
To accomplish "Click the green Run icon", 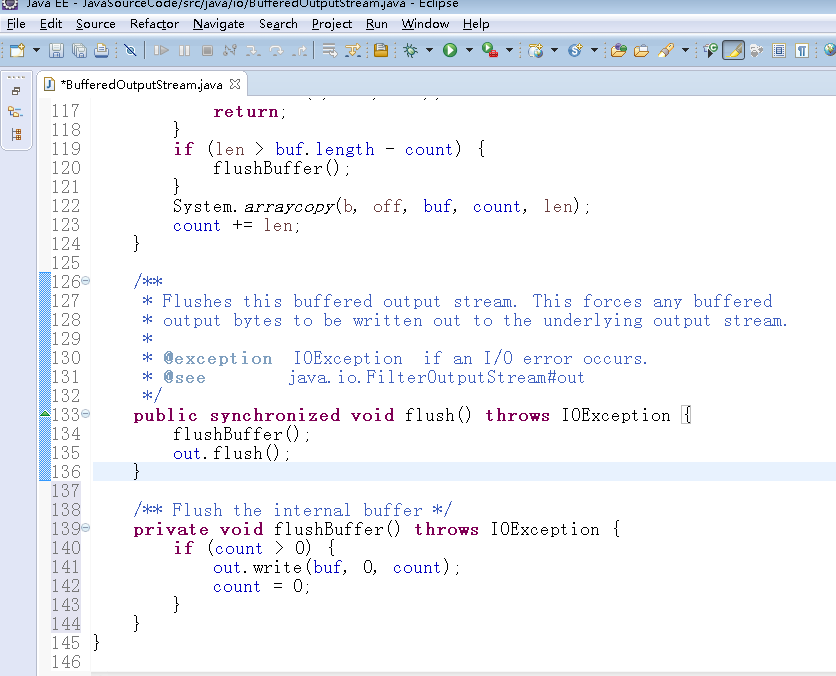I will click(x=450, y=50).
